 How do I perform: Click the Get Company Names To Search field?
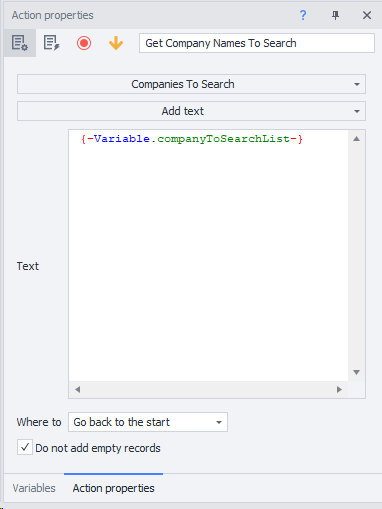point(257,43)
